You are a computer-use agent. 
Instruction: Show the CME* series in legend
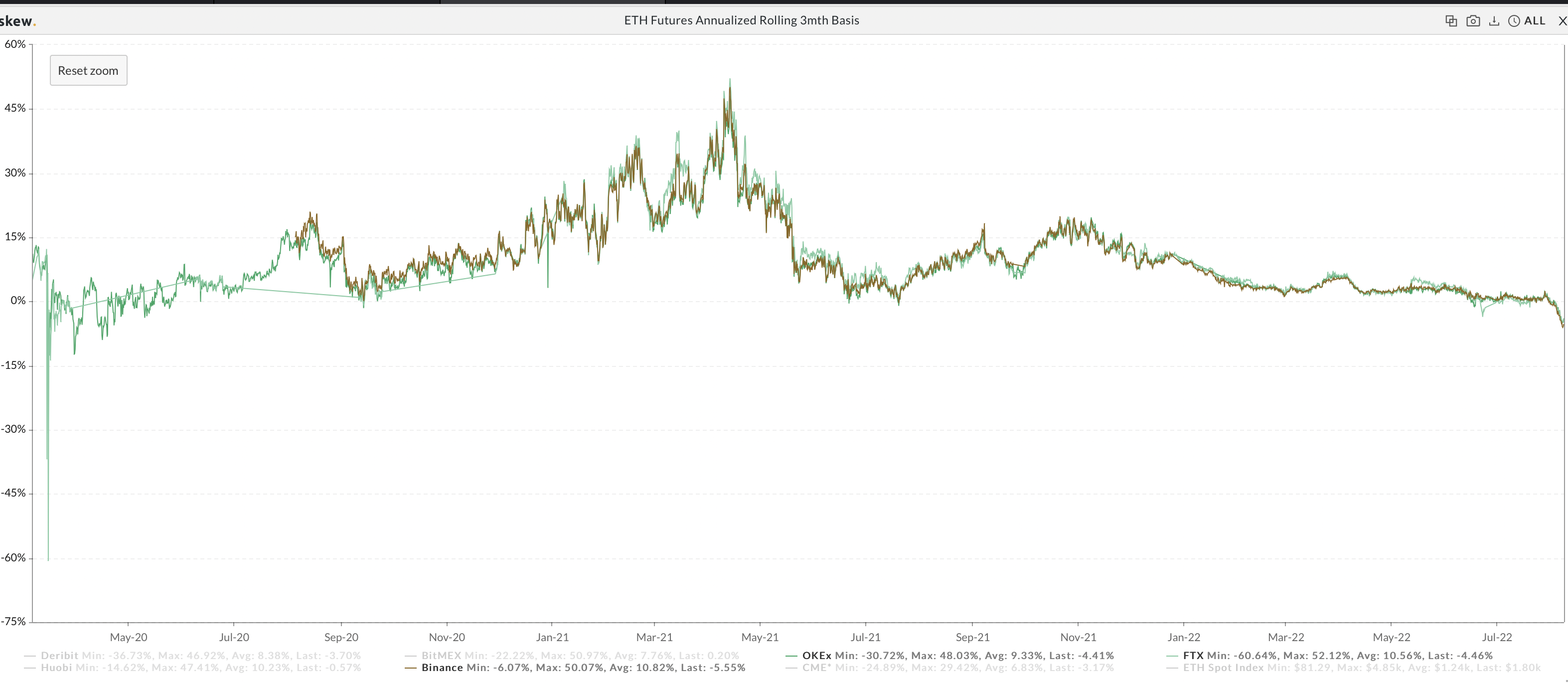click(949, 668)
